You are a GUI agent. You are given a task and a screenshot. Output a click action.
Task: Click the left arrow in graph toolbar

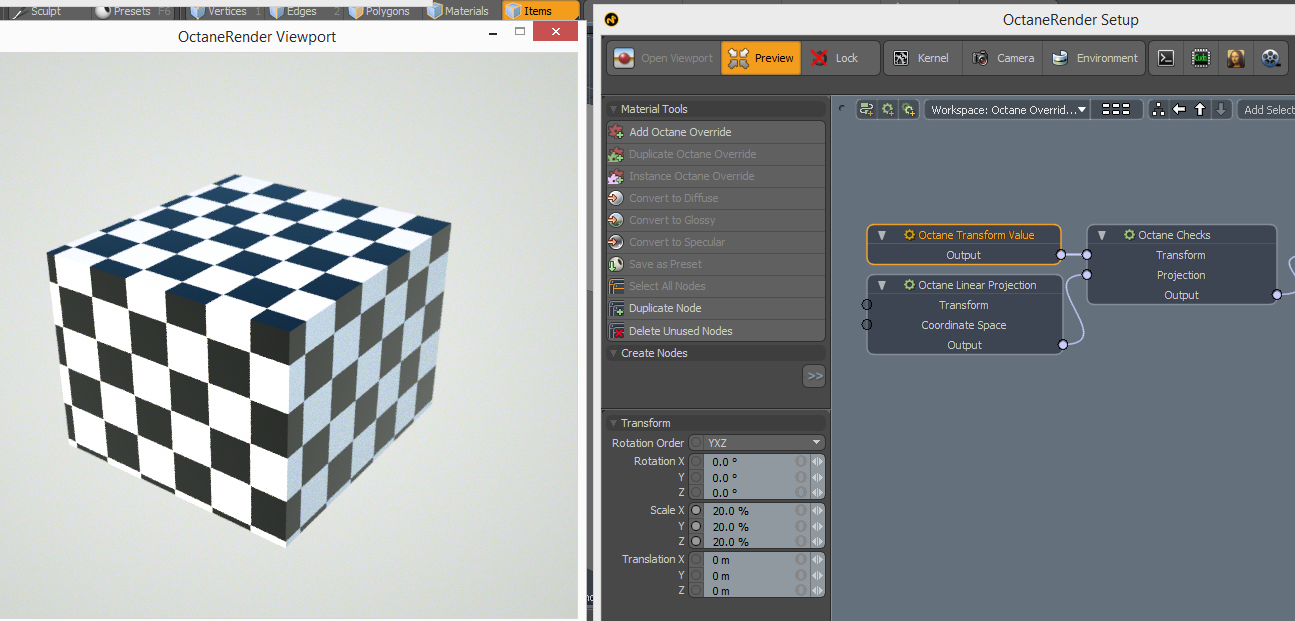coord(1179,110)
